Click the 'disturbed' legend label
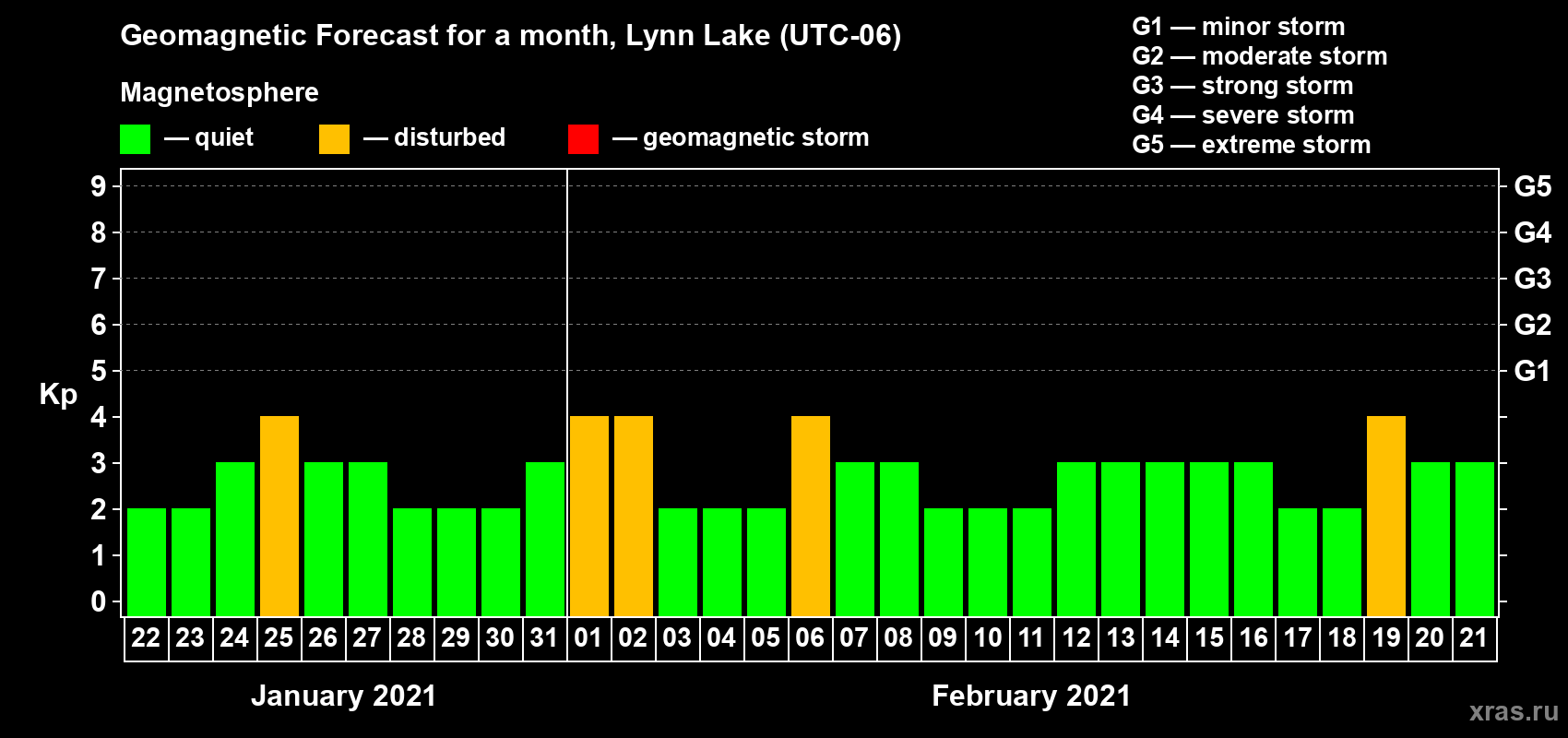Image resolution: width=1568 pixels, height=738 pixels. point(450,137)
